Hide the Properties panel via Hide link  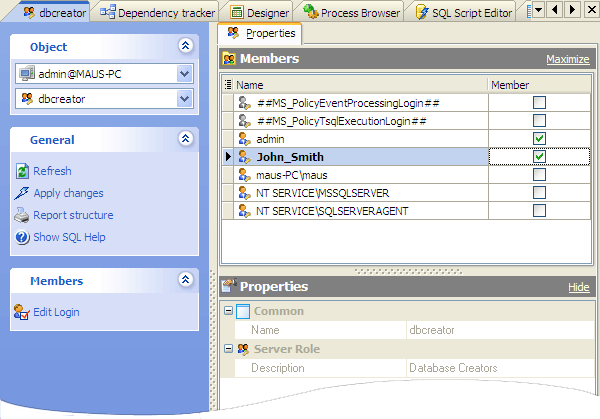click(x=578, y=287)
